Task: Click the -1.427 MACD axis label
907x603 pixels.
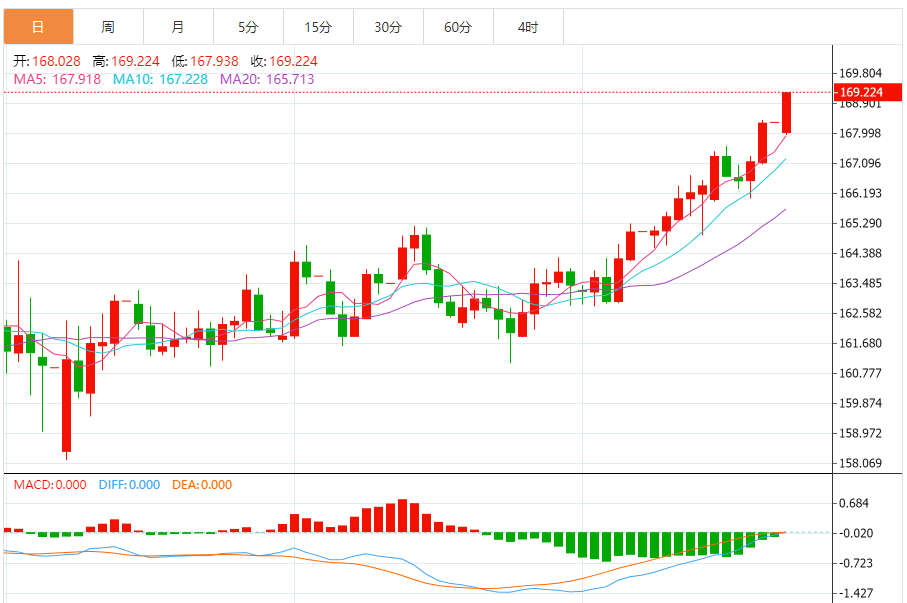Action: tap(856, 594)
